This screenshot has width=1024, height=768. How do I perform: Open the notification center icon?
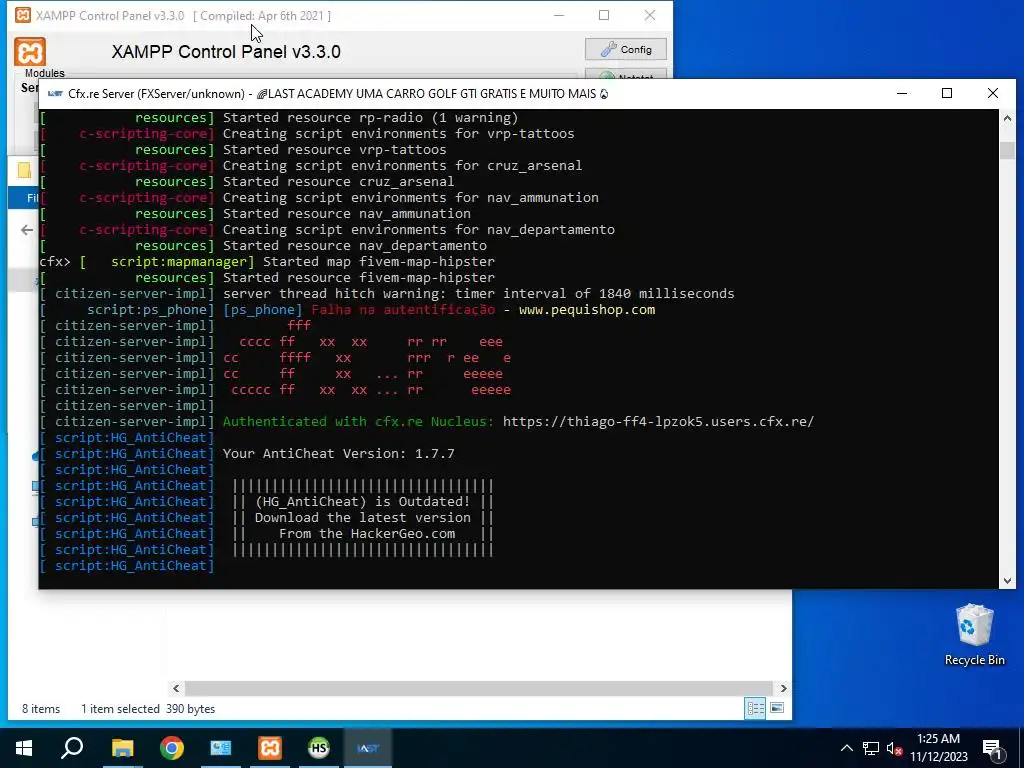(x=992, y=749)
